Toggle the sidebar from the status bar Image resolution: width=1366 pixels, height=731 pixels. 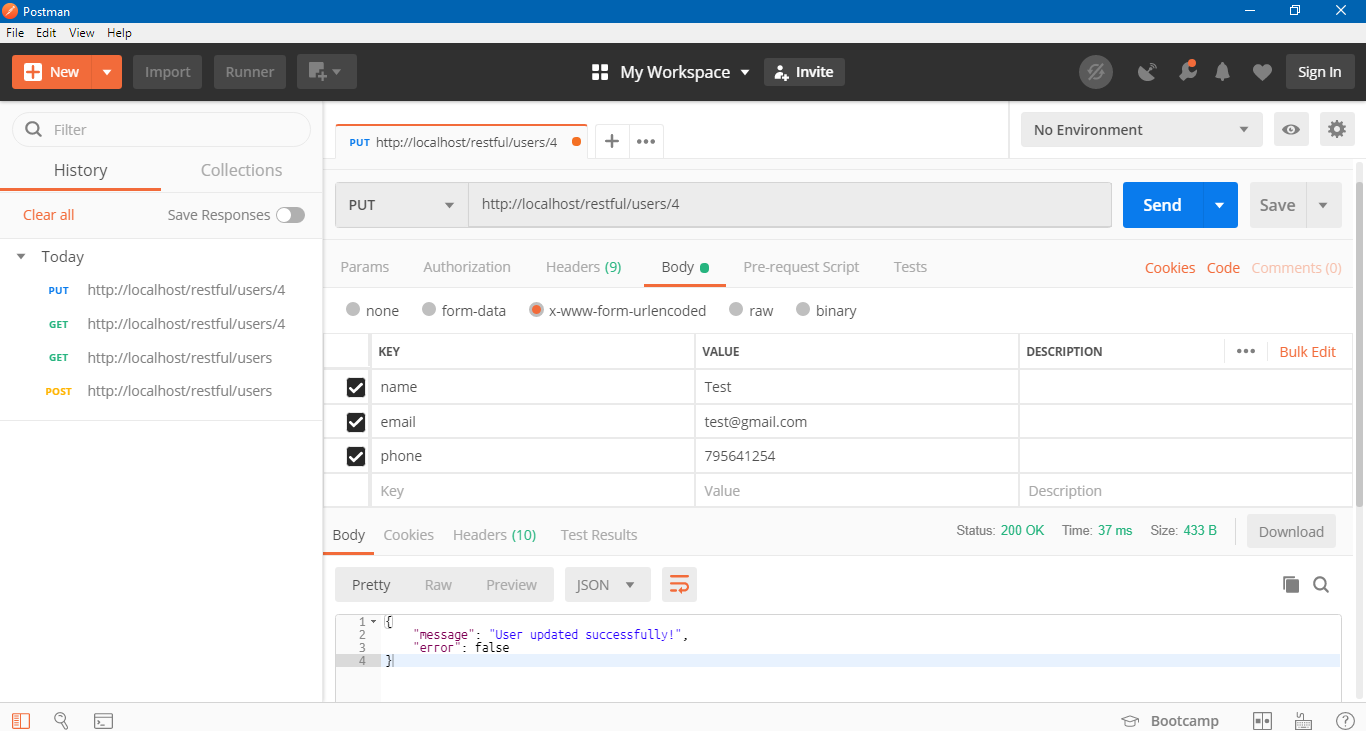click(20, 720)
